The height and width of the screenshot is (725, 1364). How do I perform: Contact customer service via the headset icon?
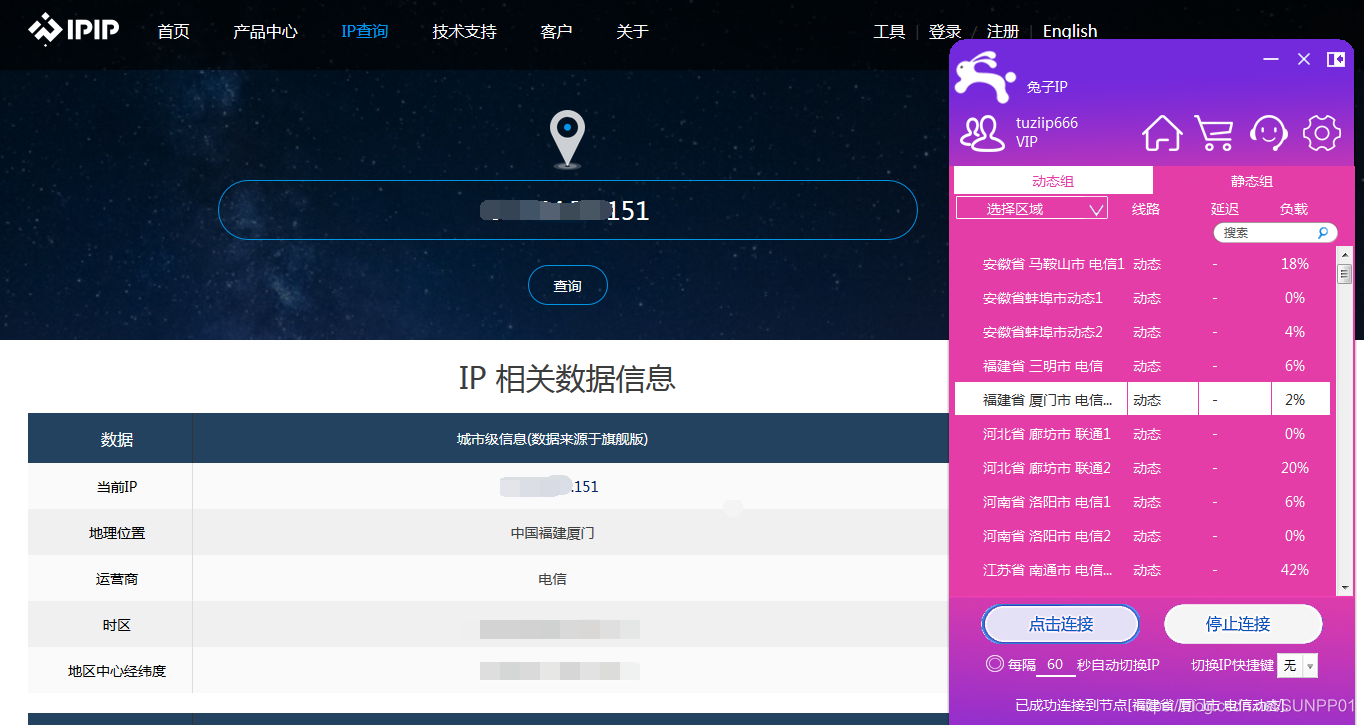click(x=1268, y=132)
